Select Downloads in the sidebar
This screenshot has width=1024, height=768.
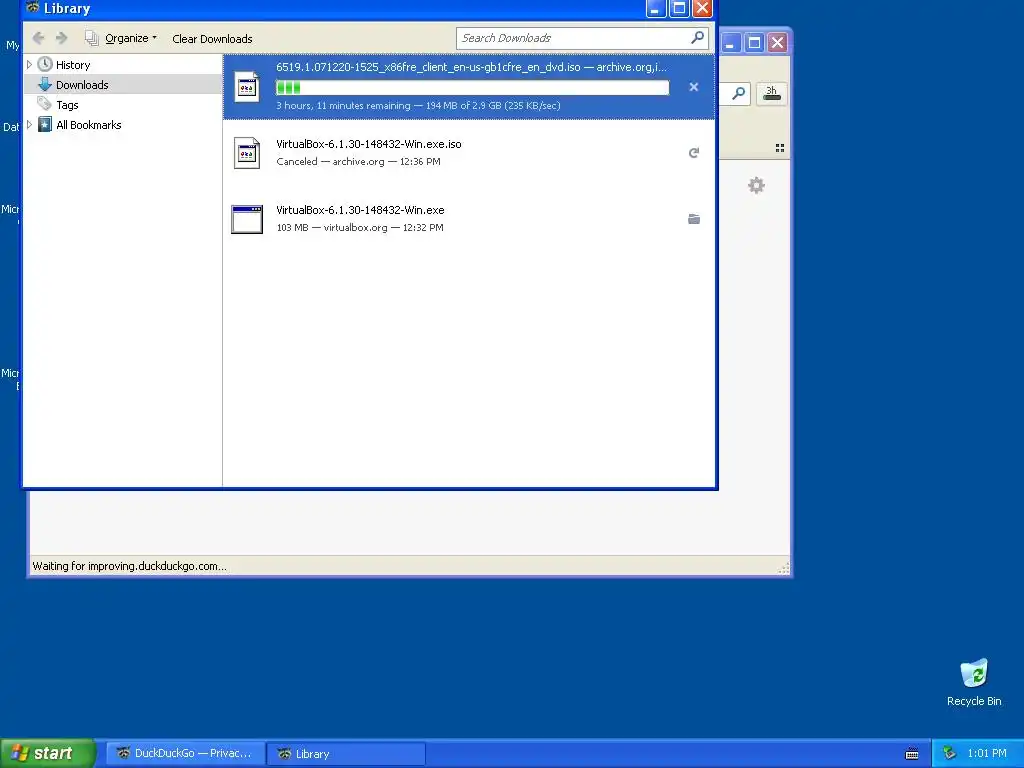coord(123,84)
